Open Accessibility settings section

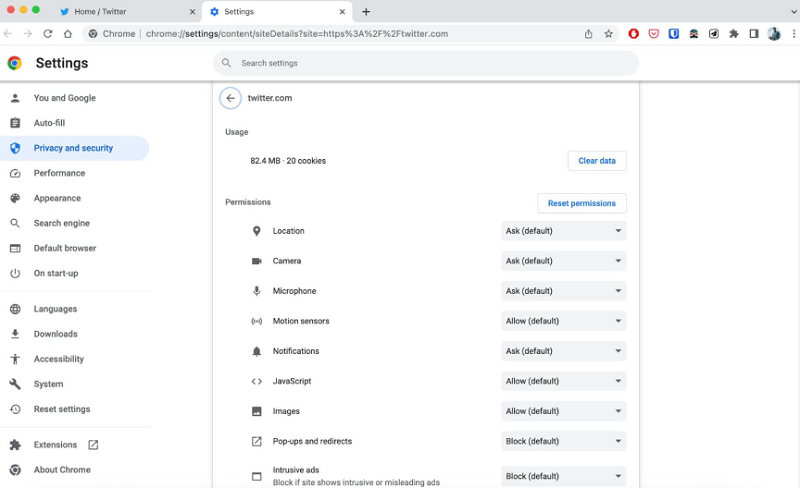pyautogui.click(x=74, y=359)
